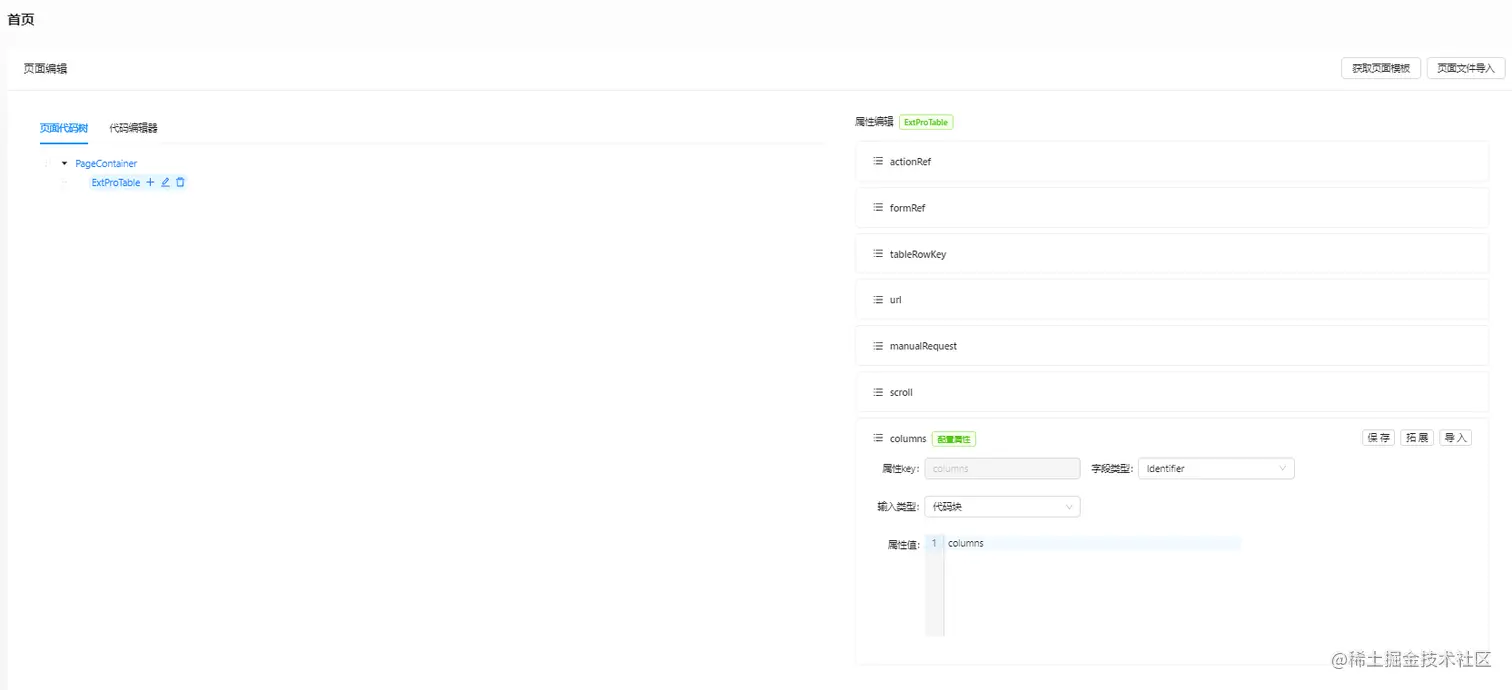Open the 字段类型 Identifier dropdown
Image resolution: width=1512 pixels, height=690 pixels.
coord(1216,468)
